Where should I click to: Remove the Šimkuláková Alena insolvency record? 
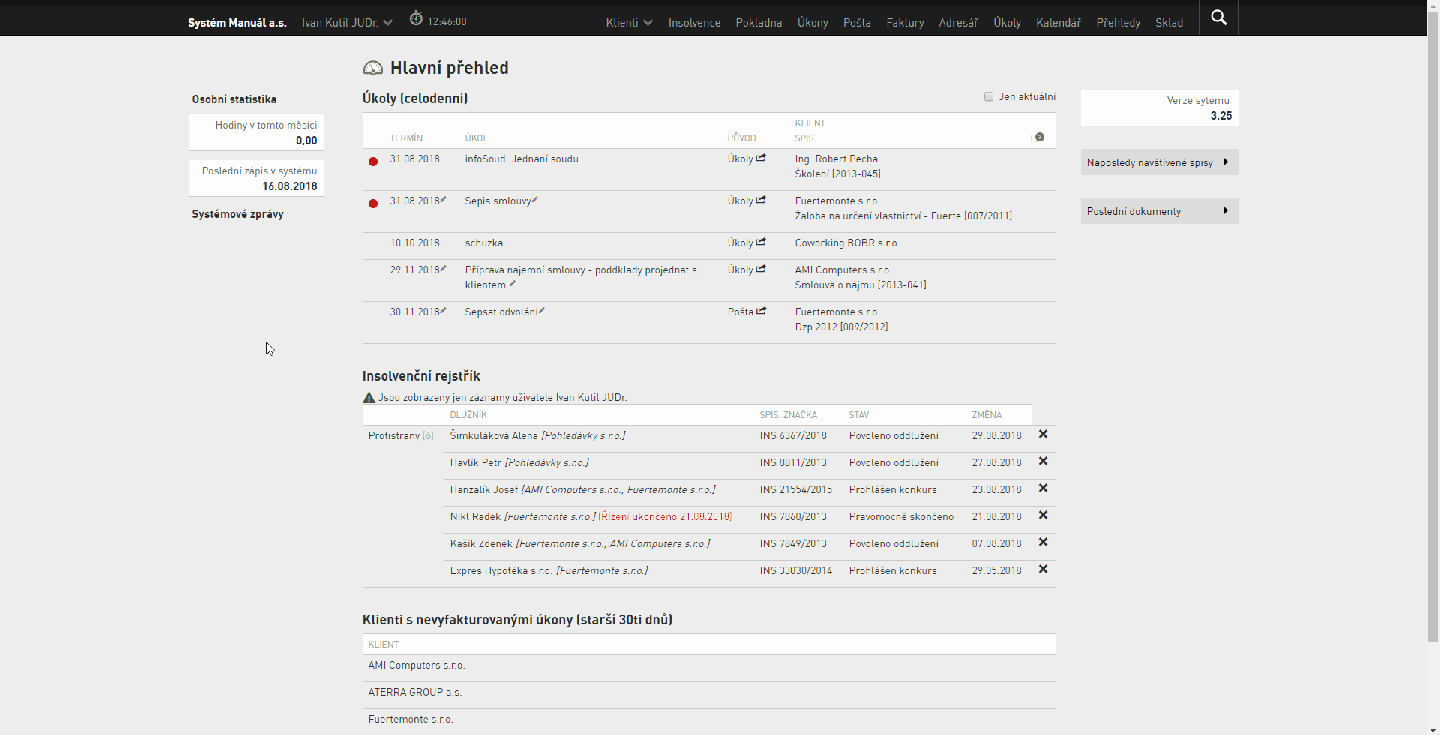click(x=1043, y=434)
